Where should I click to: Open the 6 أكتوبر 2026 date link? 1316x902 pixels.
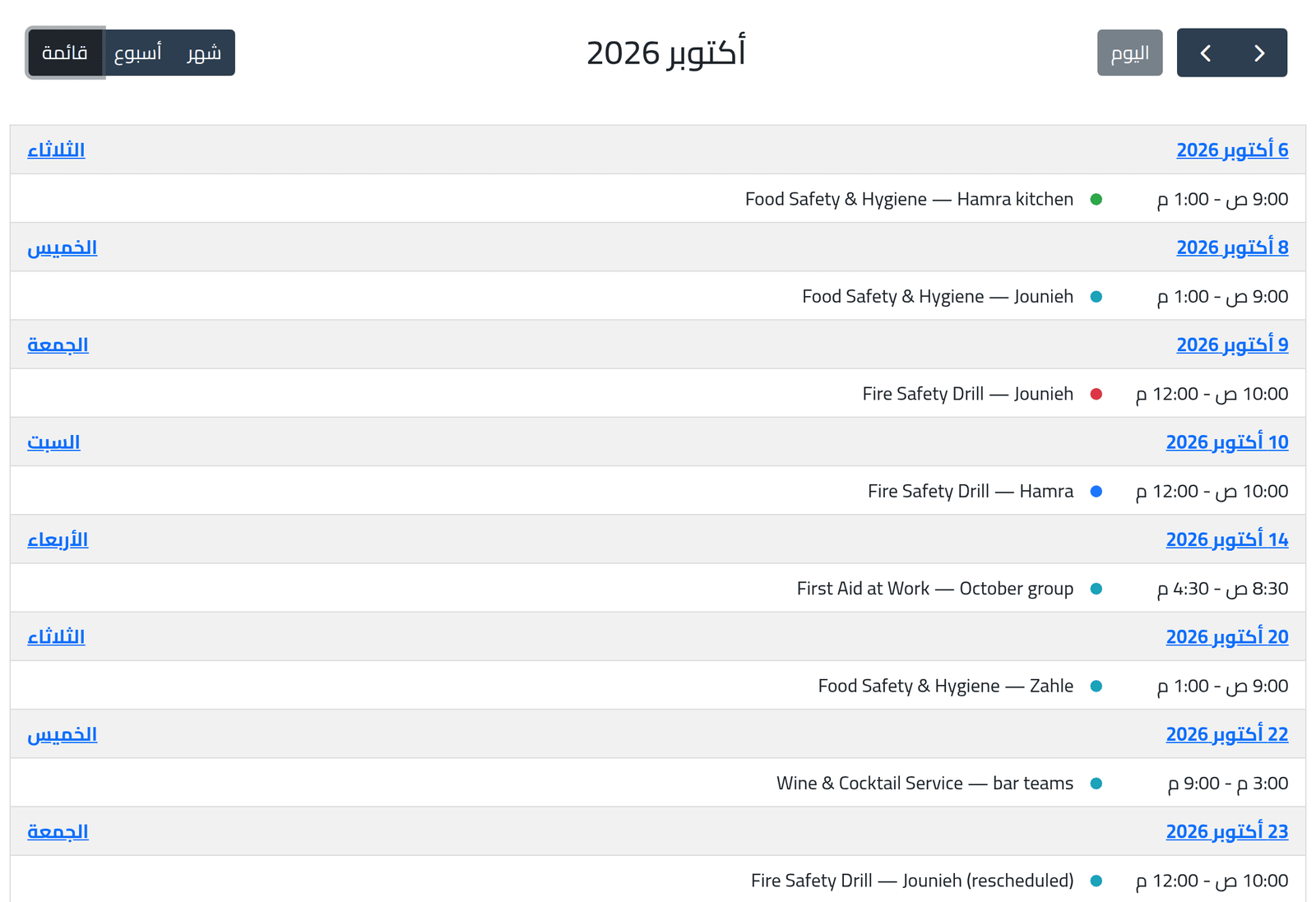point(1232,150)
